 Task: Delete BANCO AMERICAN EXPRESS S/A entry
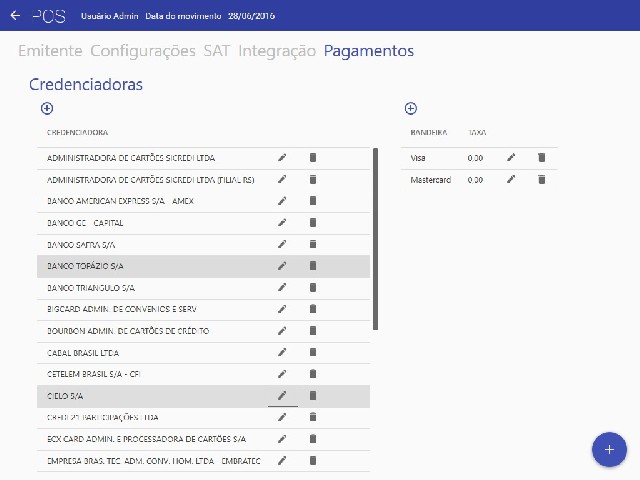pyautogui.click(x=313, y=201)
